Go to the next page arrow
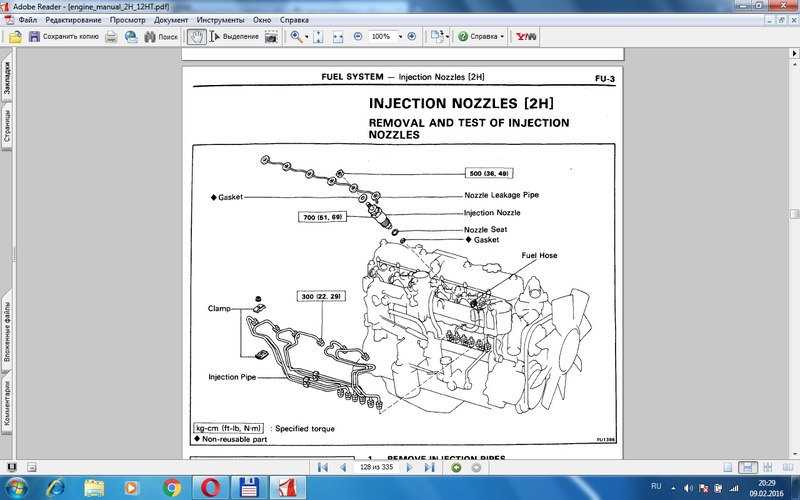Screen dimensions: 800x500 (408, 467)
